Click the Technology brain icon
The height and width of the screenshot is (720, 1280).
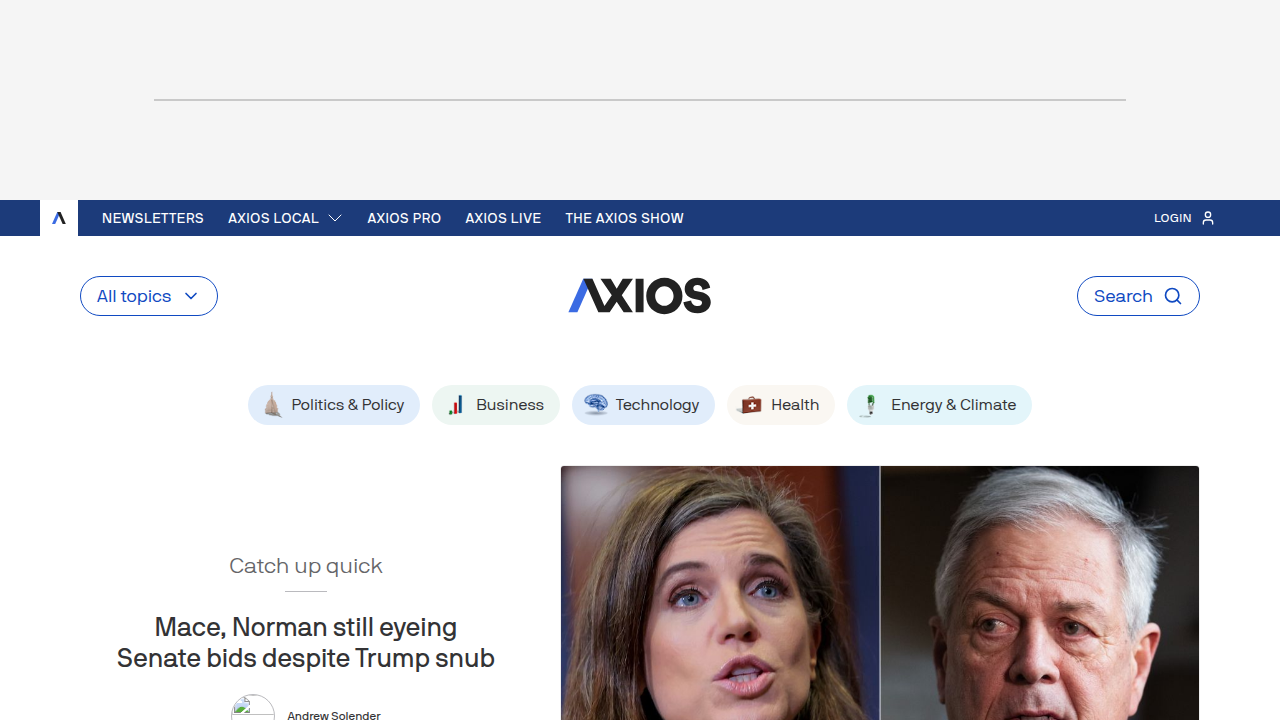click(596, 405)
